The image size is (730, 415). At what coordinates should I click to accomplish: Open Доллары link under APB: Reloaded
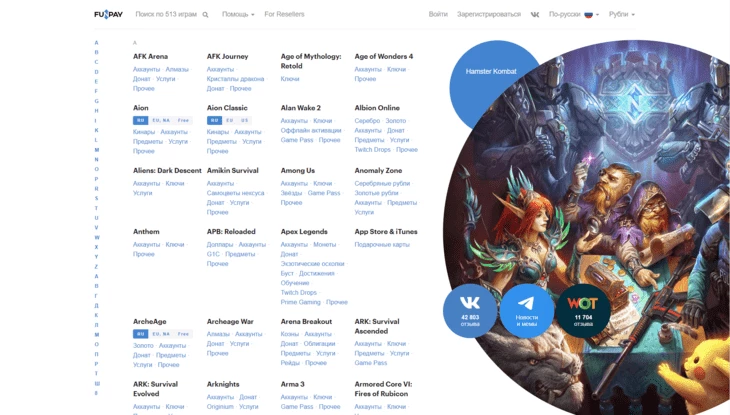[220, 245]
